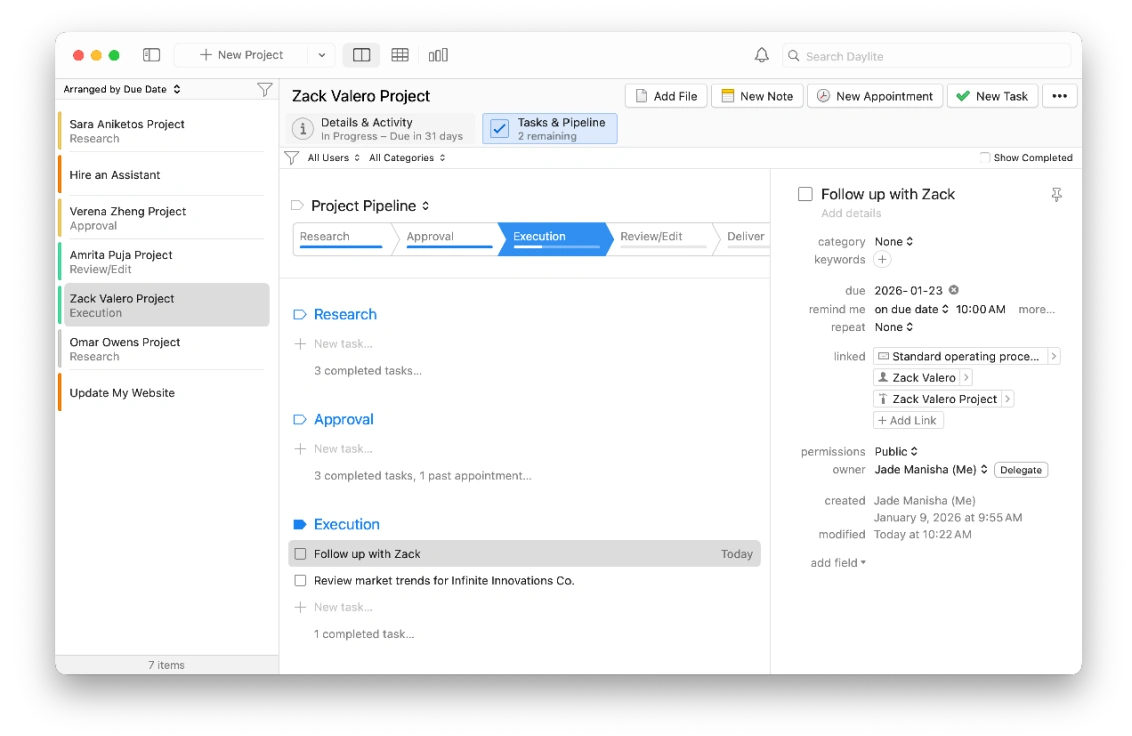This screenshot has width=1132, height=736.
Task: Complete task via detail panel checkbox
Action: [805, 194]
